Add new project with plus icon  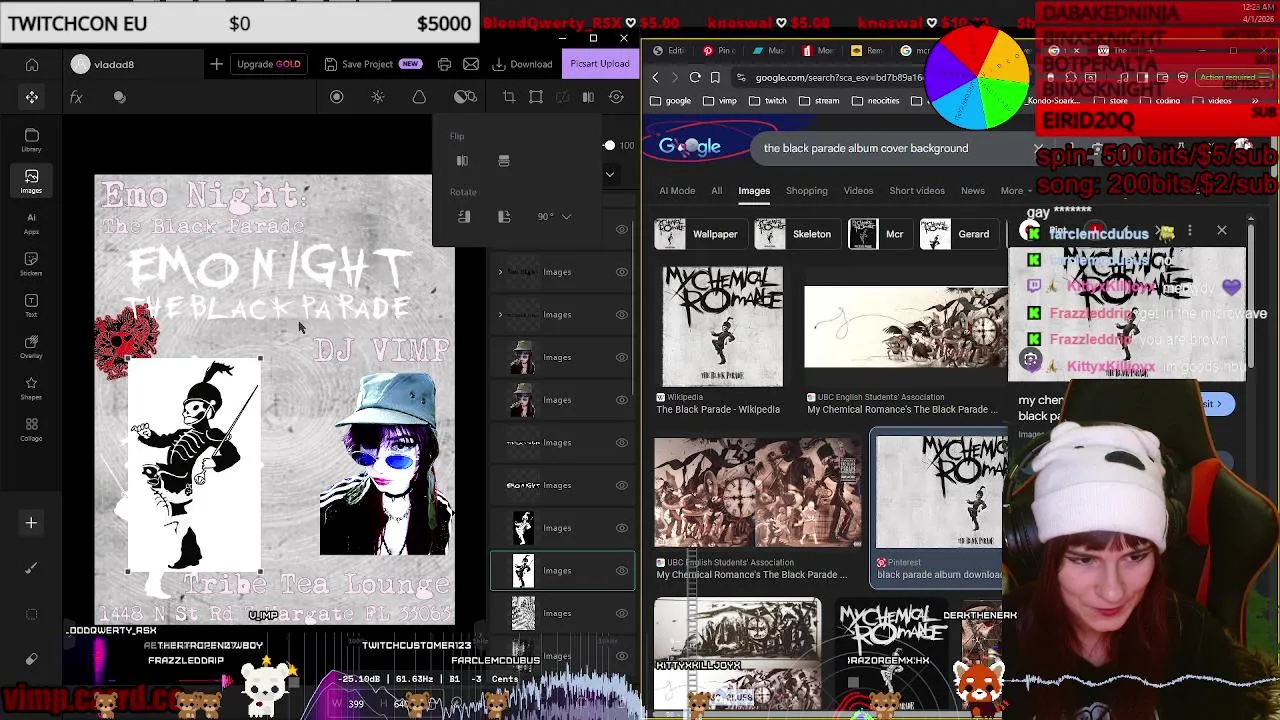tap(216, 64)
